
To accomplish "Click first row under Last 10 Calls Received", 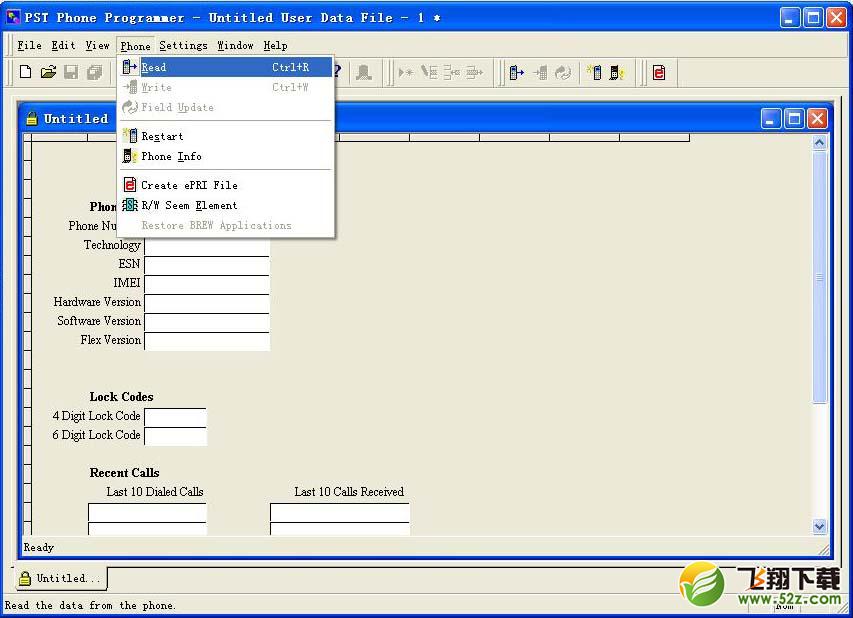I will (340, 512).
